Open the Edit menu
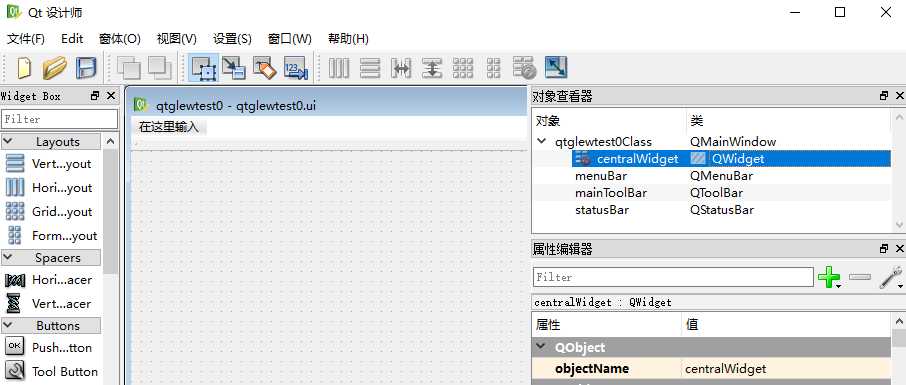This screenshot has height=385, width=906. 72,39
